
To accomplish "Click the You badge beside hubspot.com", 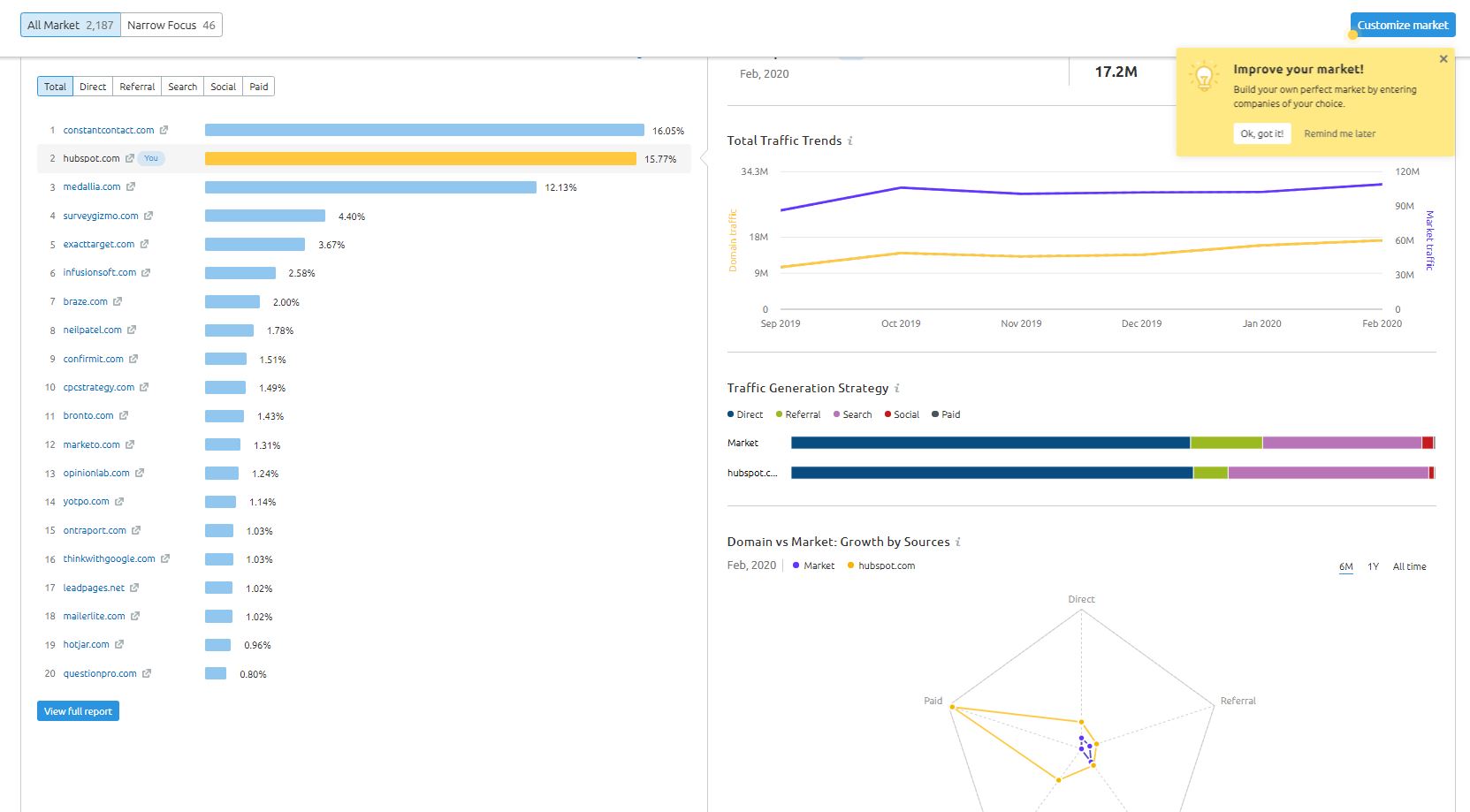I will 151,158.
